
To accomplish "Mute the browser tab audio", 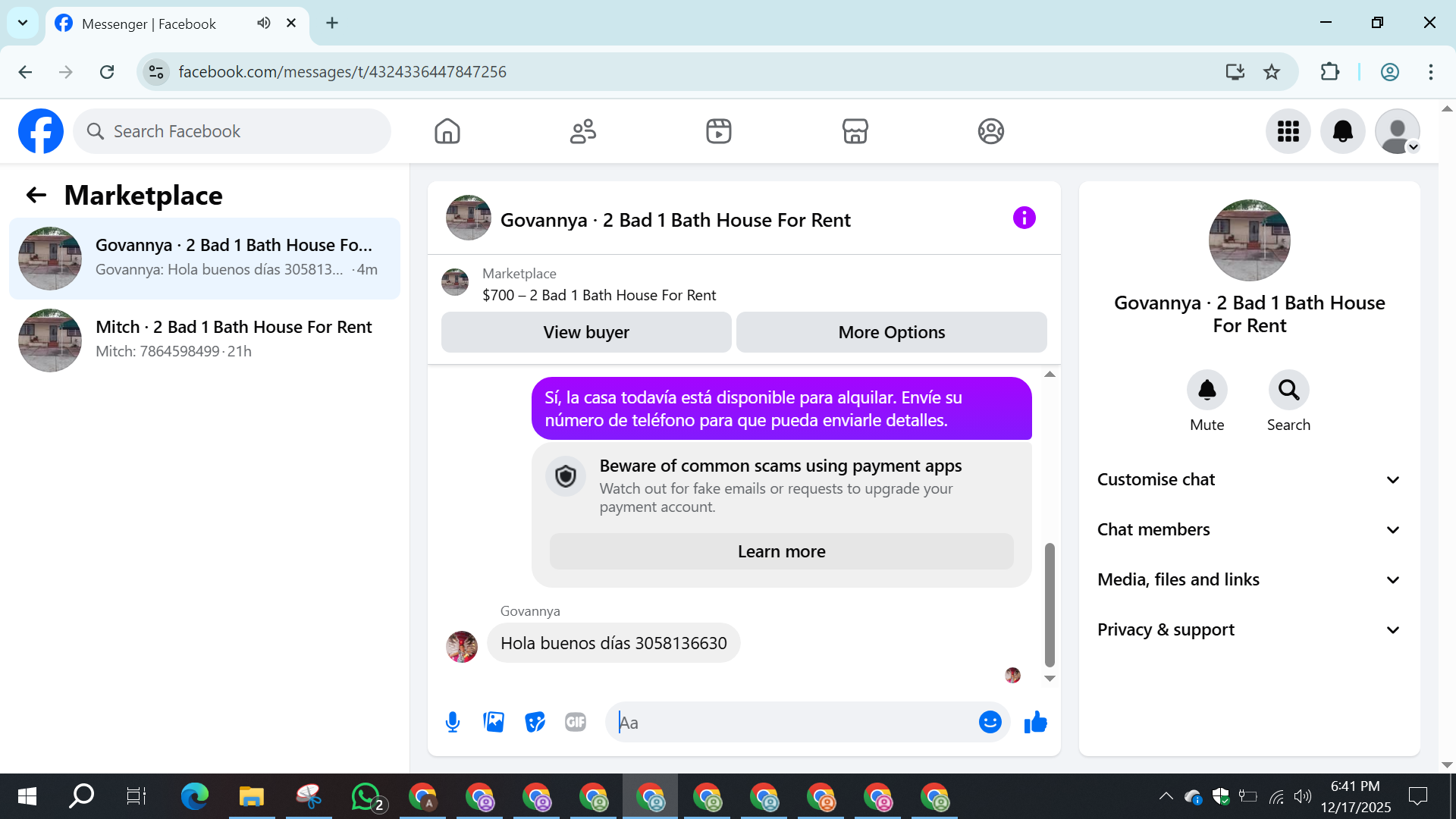I will coord(263,23).
